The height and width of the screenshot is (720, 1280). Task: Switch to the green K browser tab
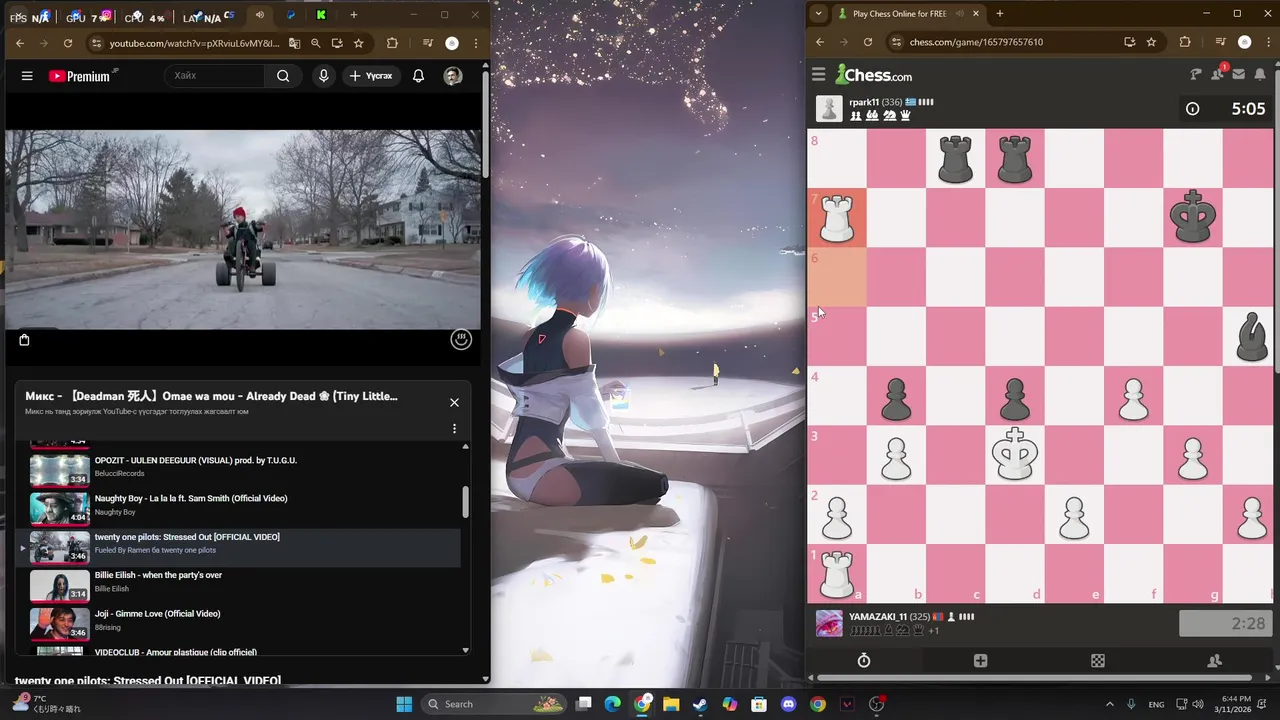tap(321, 15)
